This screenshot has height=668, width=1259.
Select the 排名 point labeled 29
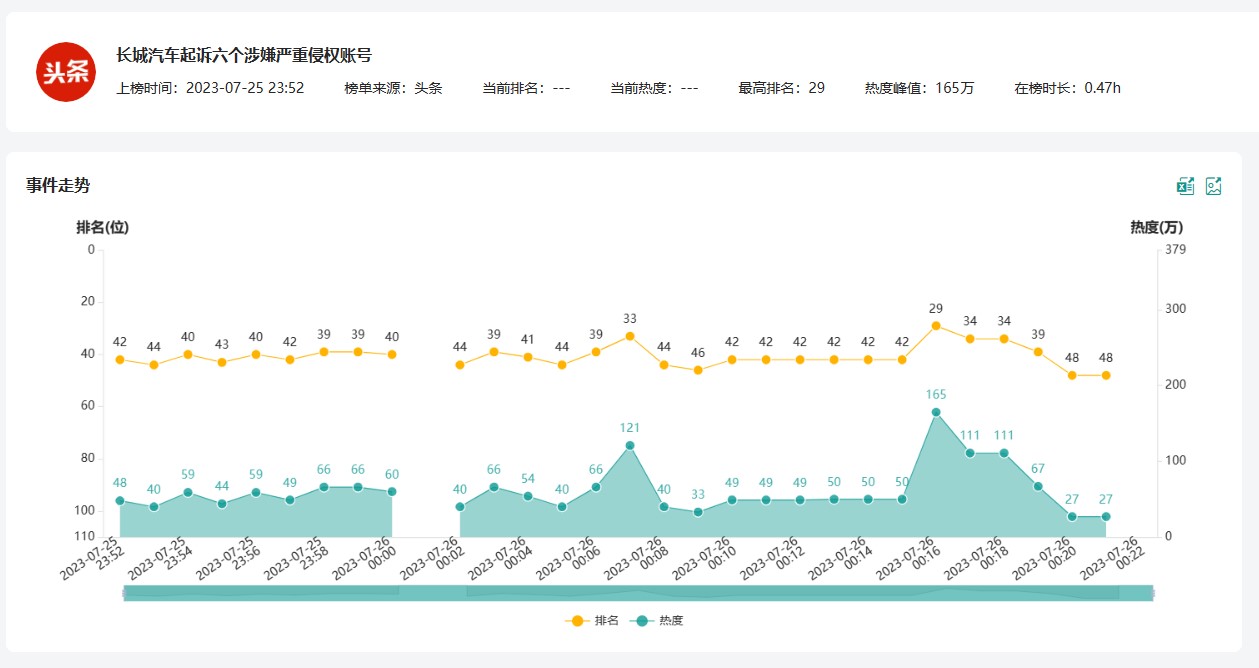tap(936, 325)
